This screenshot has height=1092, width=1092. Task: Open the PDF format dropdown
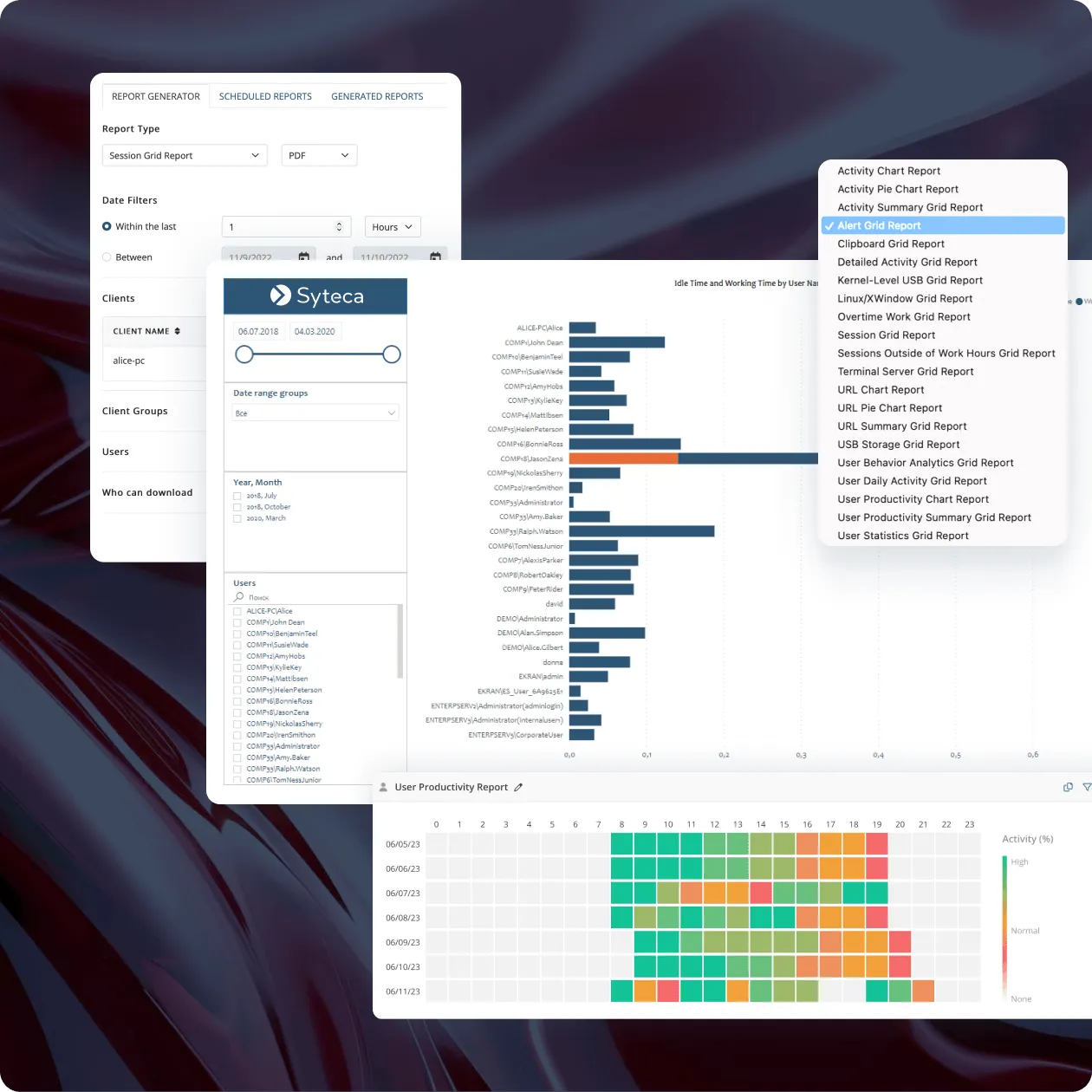coord(319,155)
